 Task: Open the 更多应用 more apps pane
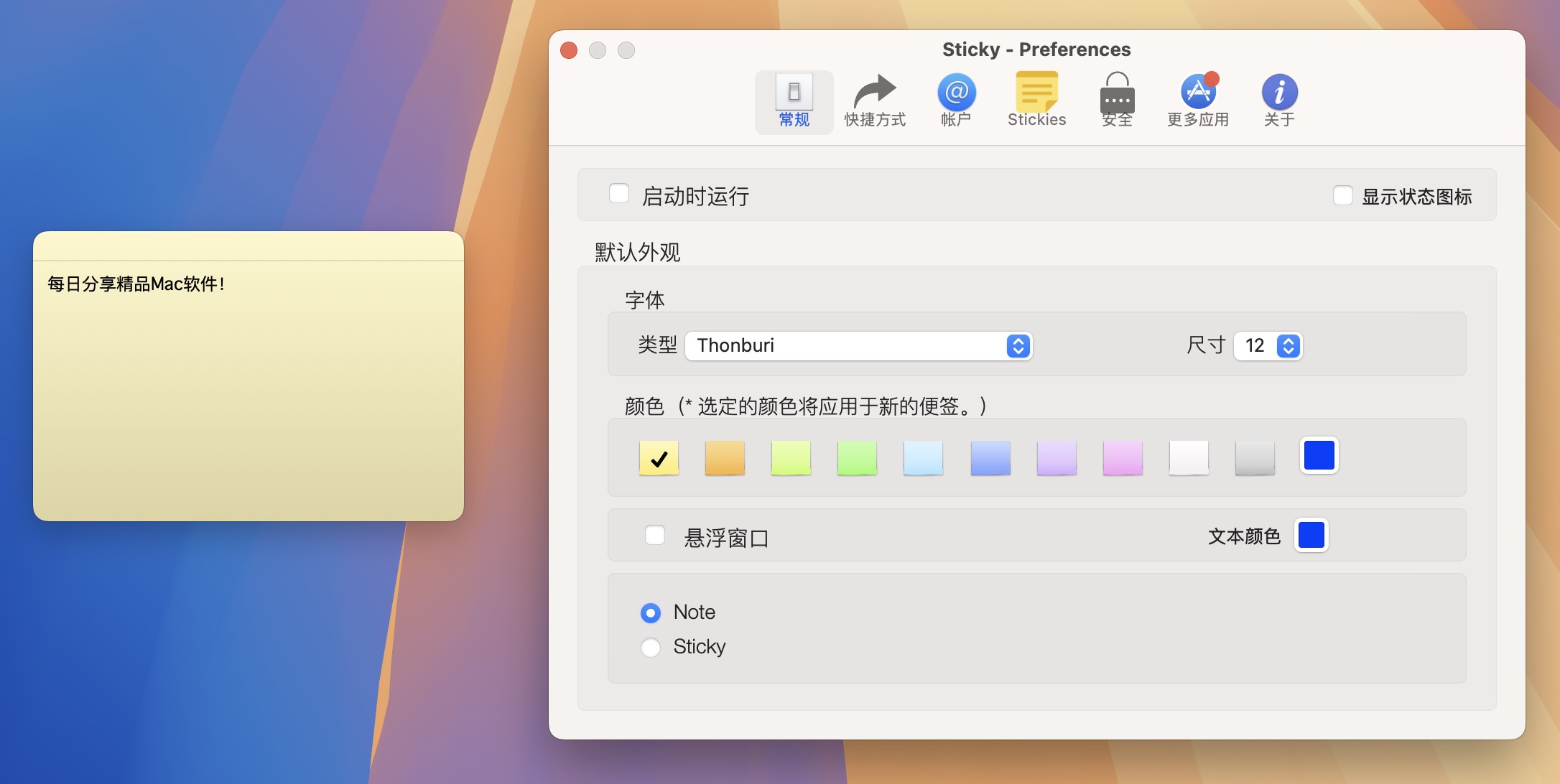pyautogui.click(x=1197, y=101)
